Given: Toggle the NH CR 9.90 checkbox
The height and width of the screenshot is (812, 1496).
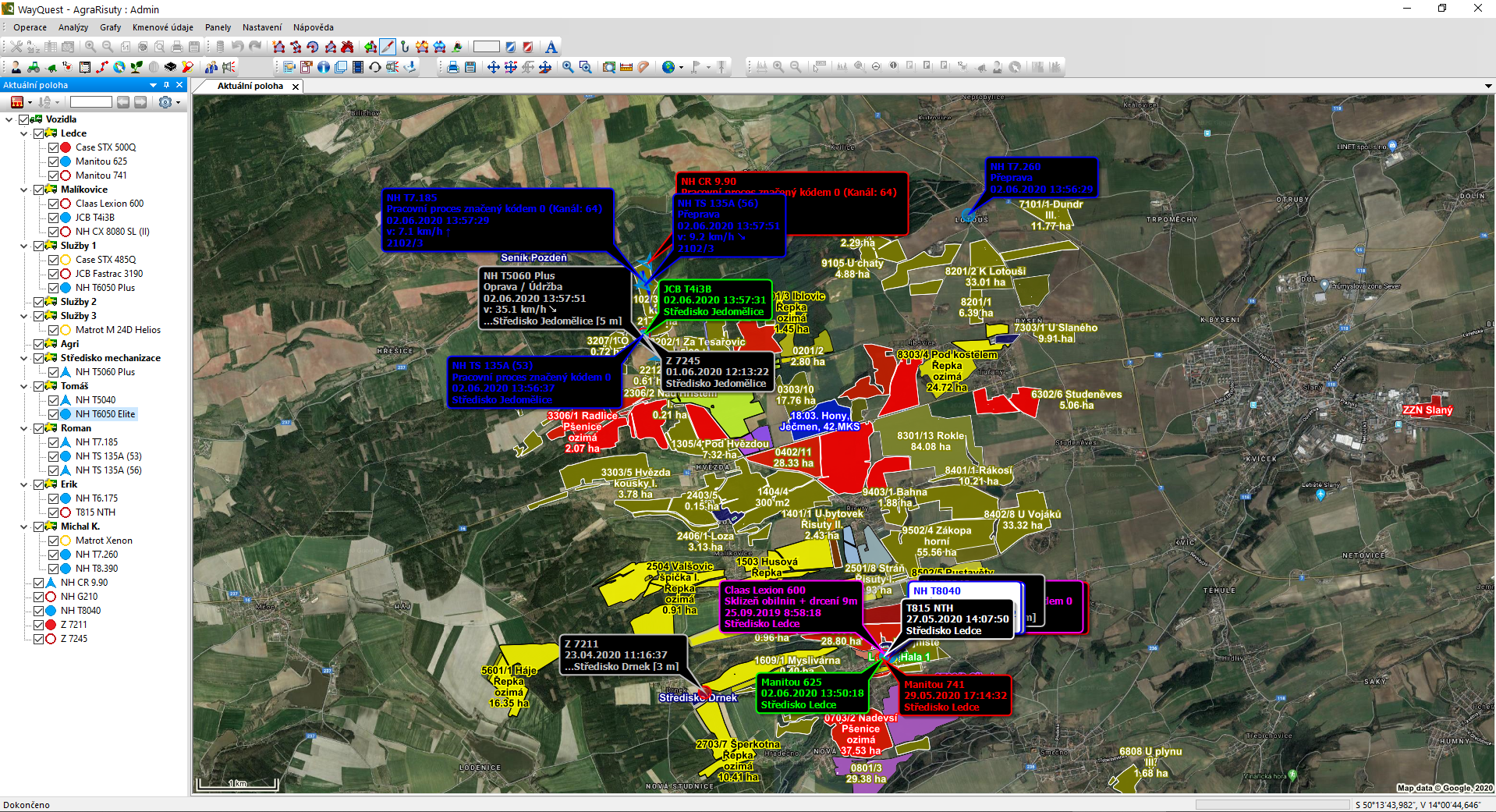Looking at the screenshot, I should click(38, 583).
